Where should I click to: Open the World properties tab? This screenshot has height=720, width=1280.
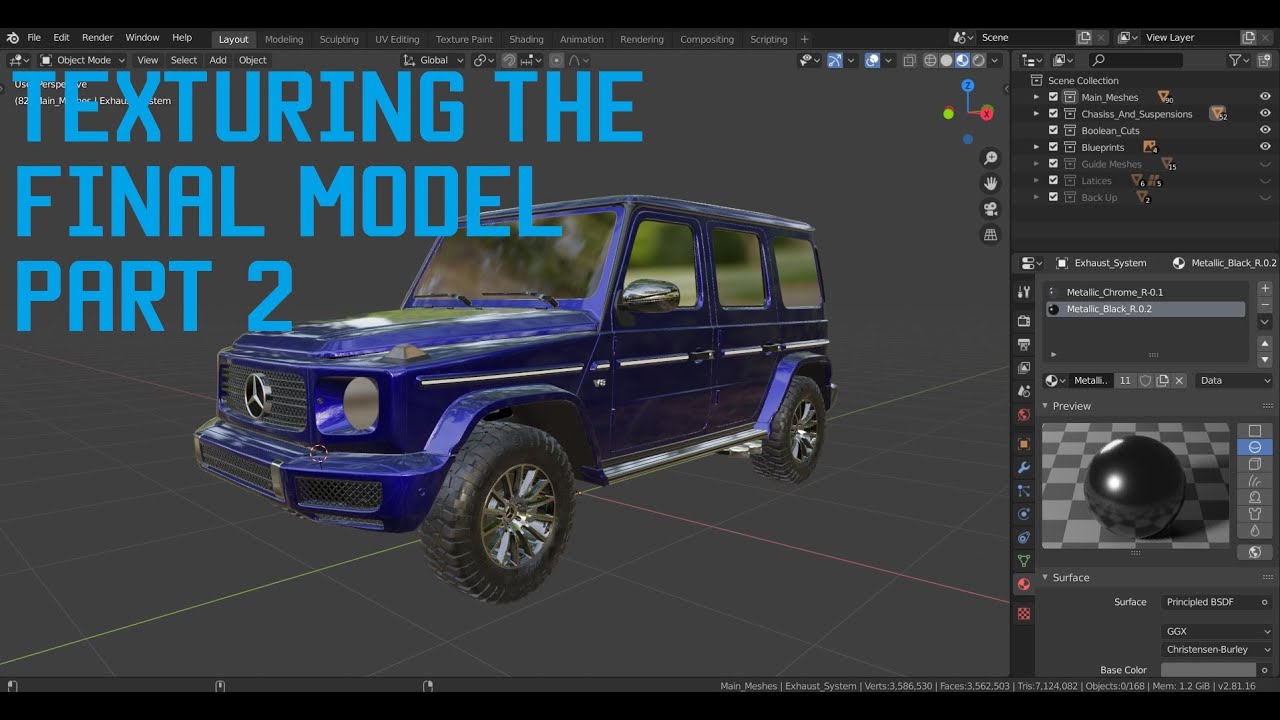(1023, 414)
